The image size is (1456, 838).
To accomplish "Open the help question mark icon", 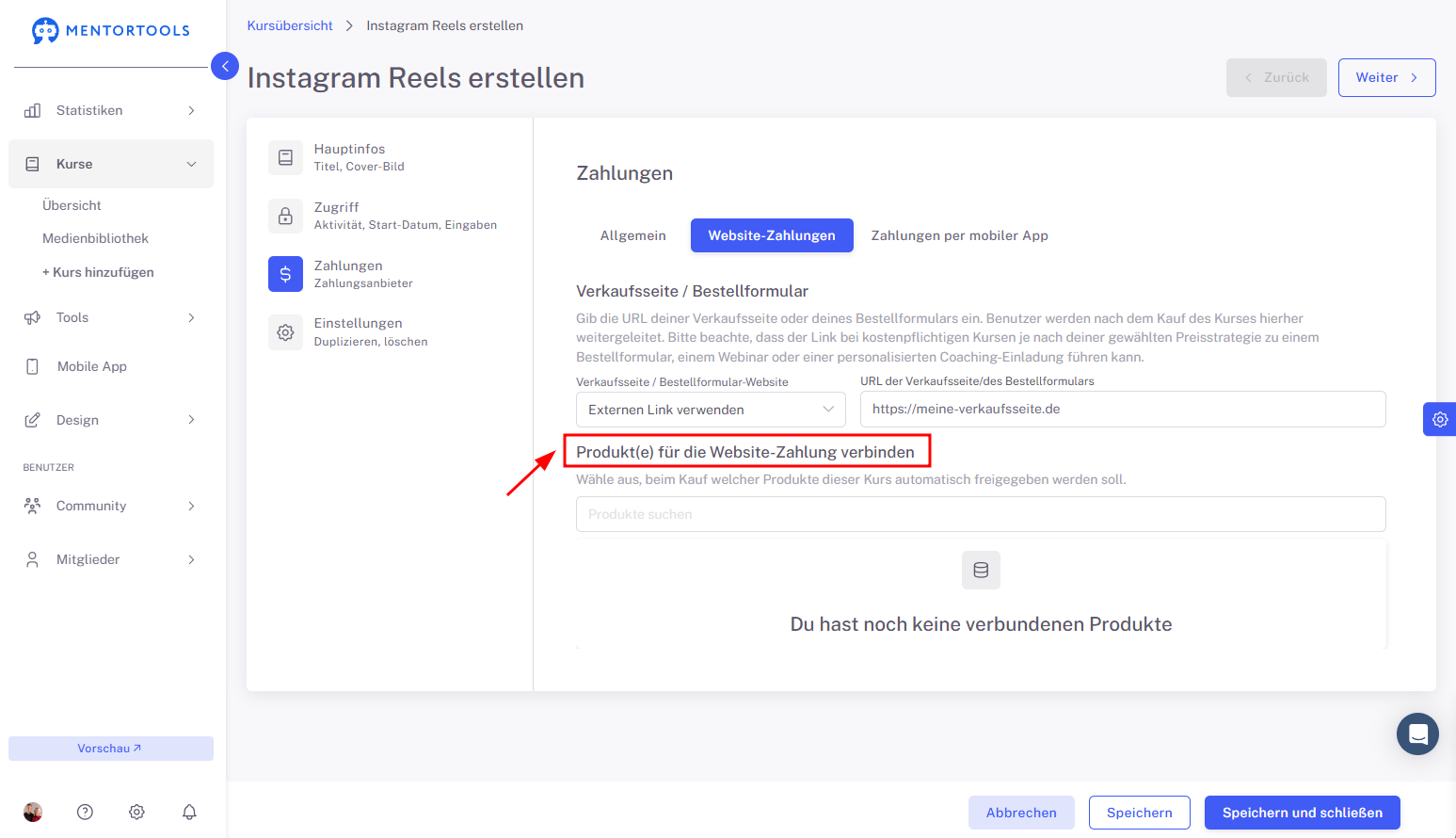I will click(x=85, y=812).
